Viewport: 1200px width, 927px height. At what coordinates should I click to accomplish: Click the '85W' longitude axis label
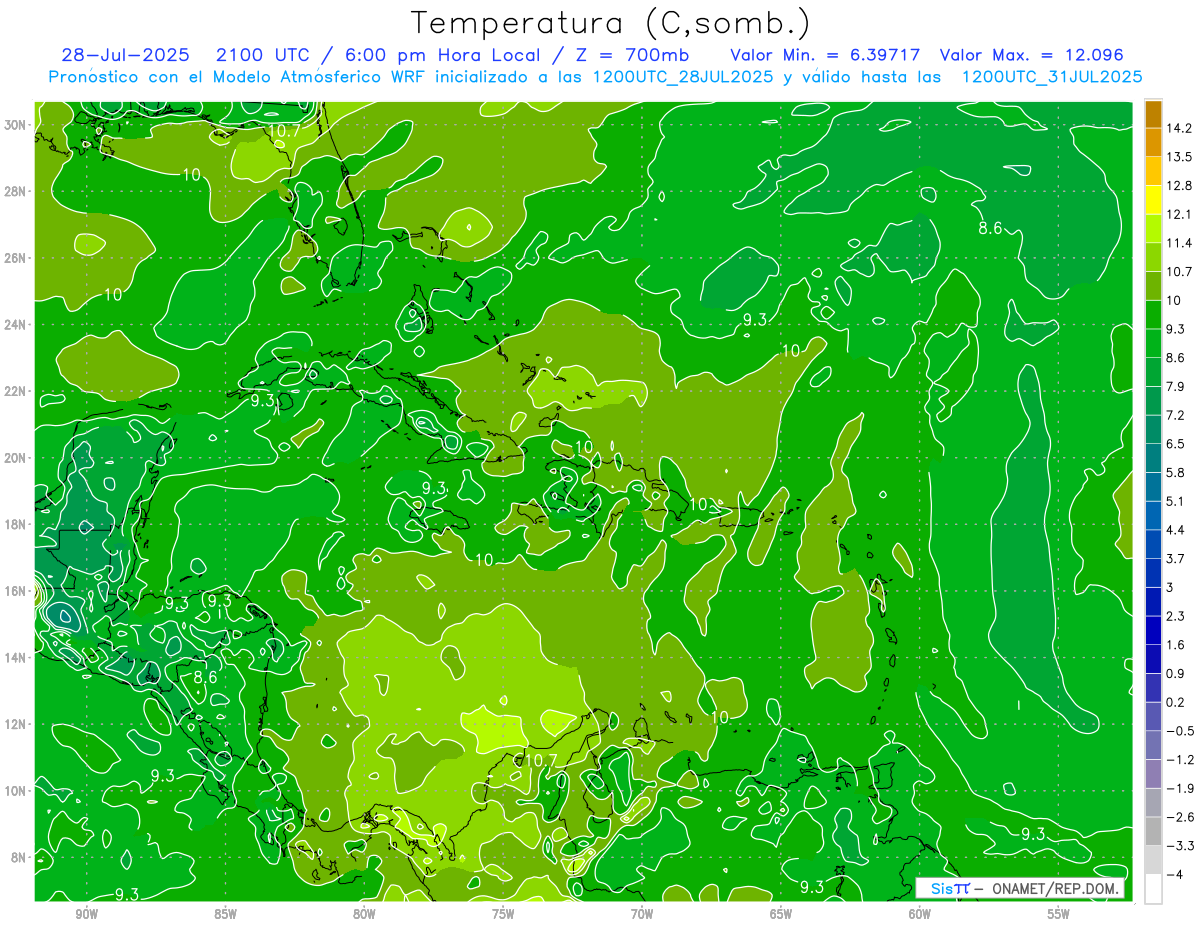tap(225, 915)
